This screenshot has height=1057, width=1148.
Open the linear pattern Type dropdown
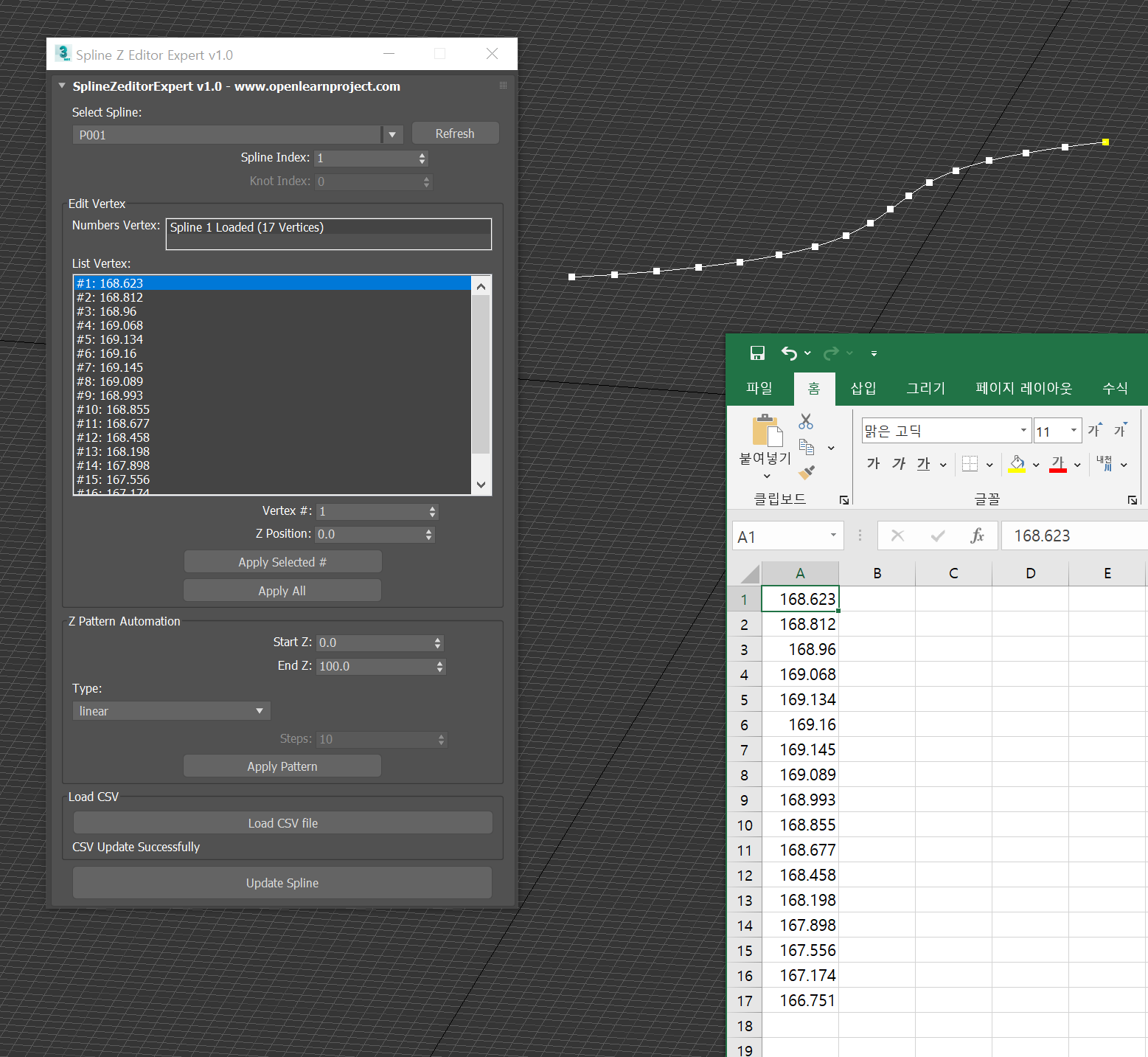(x=258, y=710)
